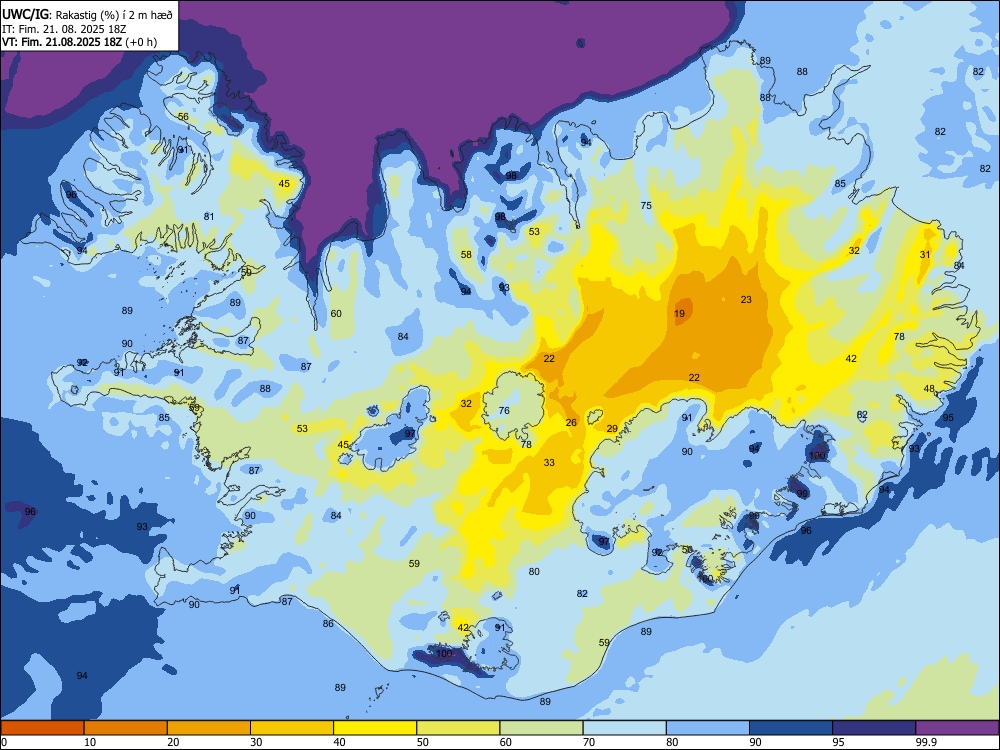Screen dimensions: 1000x750
Task: Click the '40' tick label on the legend
Action: pos(339,742)
